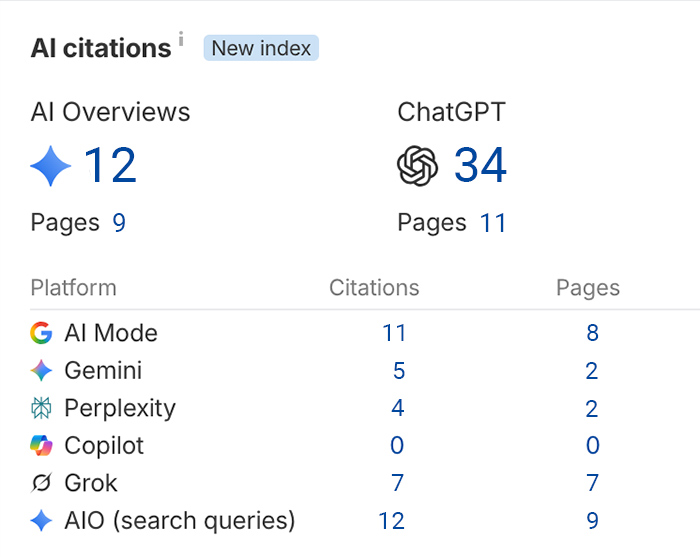The image size is (700, 557).
Task: Open Gemini citations value 5
Action: point(399,370)
